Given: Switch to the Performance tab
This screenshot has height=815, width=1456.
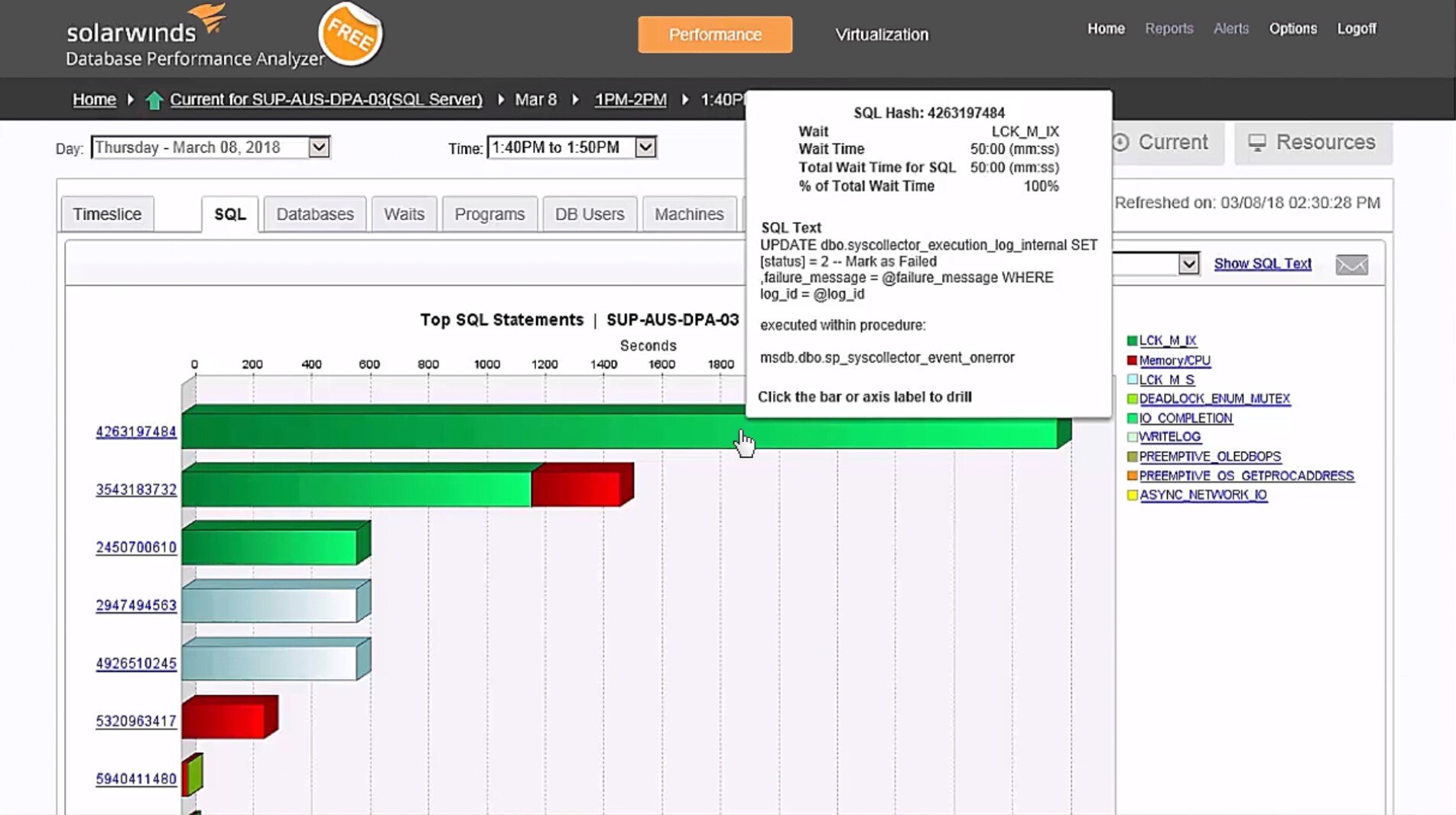Looking at the screenshot, I should (714, 34).
